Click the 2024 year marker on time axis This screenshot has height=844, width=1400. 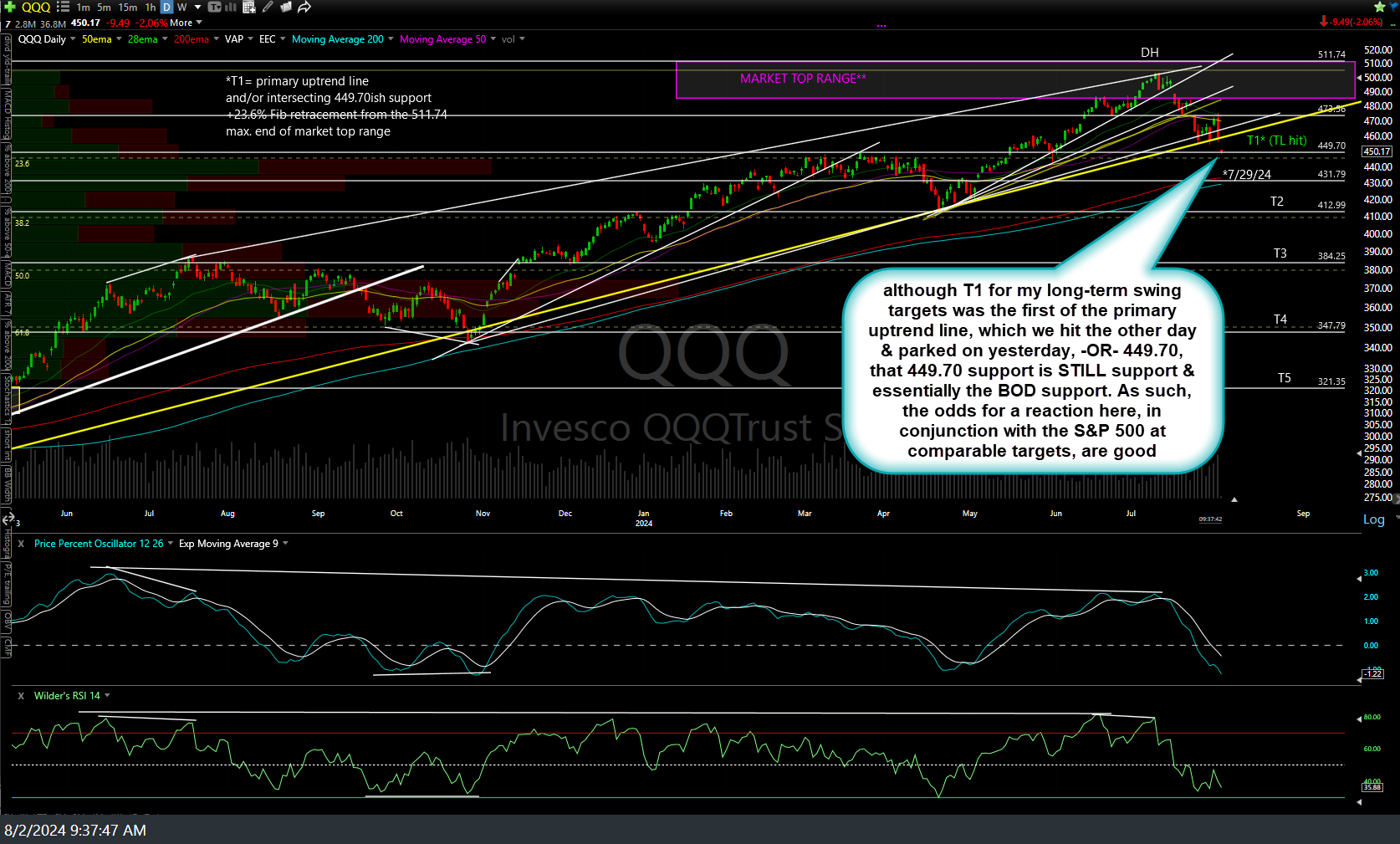click(643, 524)
